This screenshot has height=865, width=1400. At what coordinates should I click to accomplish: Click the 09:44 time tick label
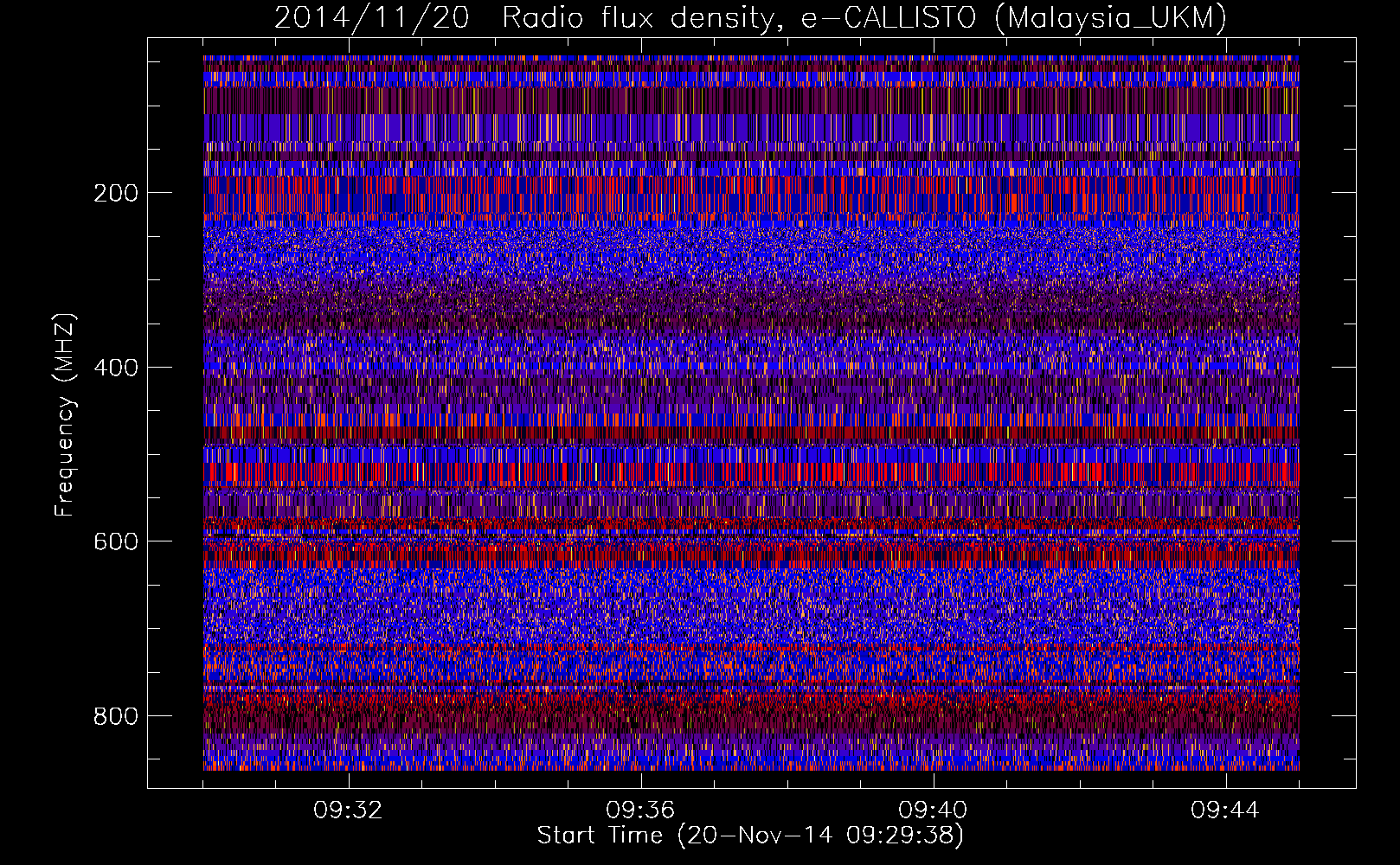coord(1225,811)
